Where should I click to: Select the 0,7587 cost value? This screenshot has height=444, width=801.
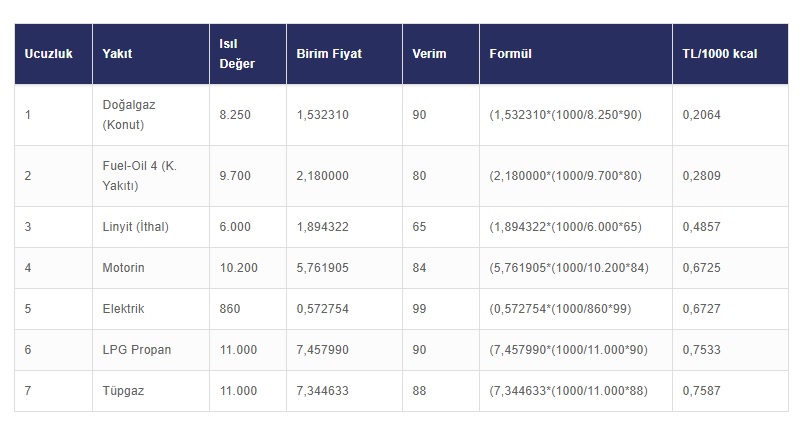pyautogui.click(x=701, y=391)
